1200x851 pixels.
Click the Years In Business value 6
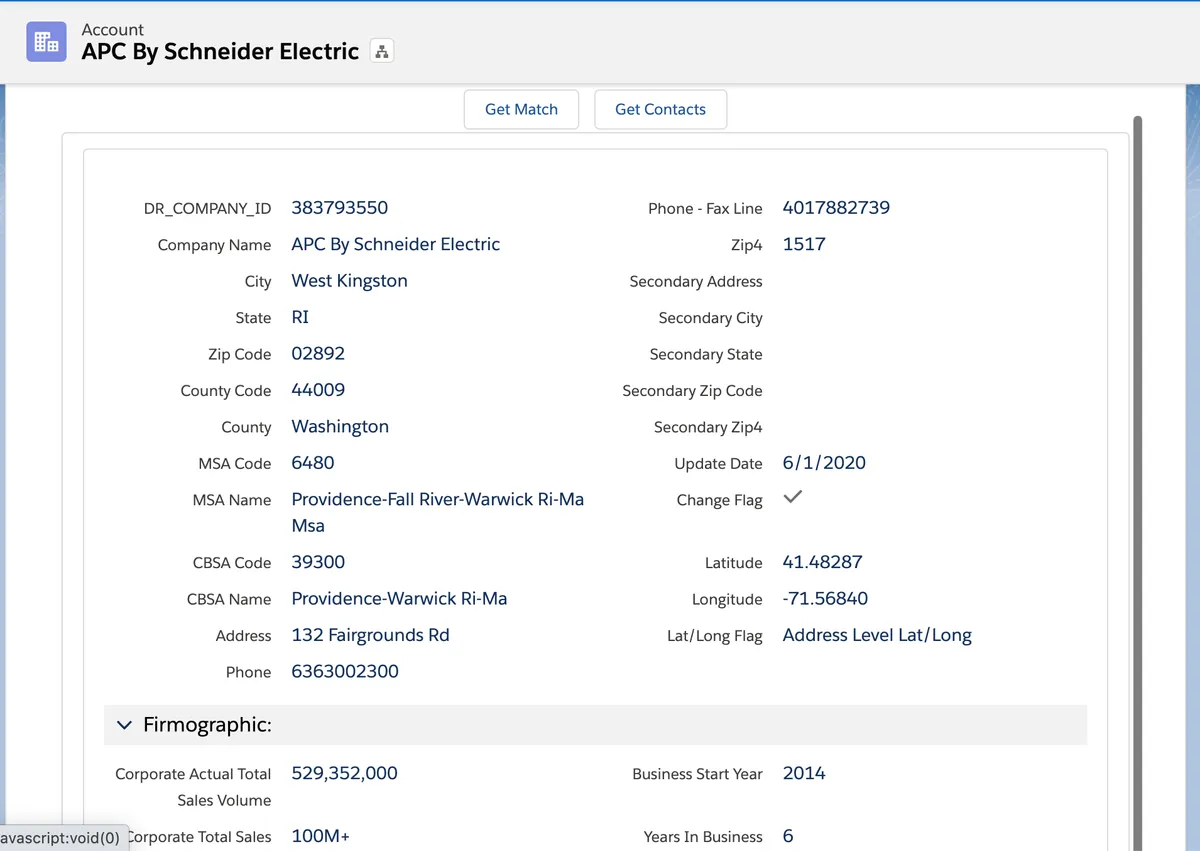(788, 837)
